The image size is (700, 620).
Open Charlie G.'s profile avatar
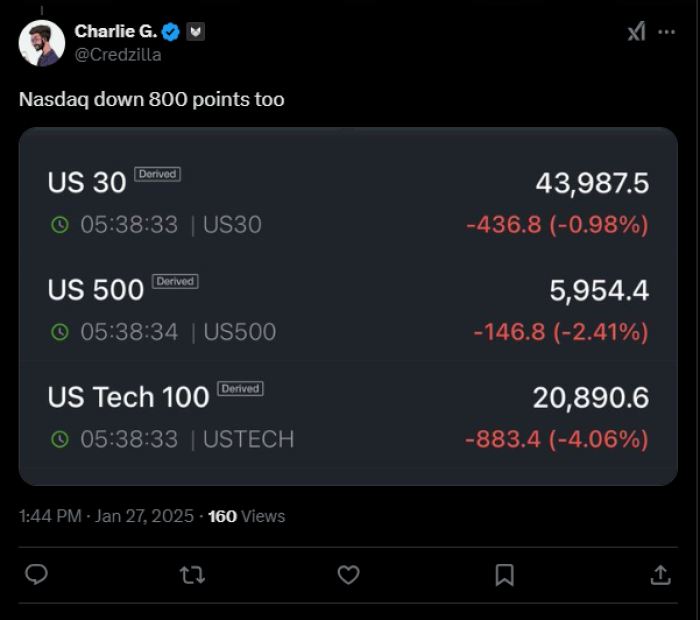click(x=42, y=43)
